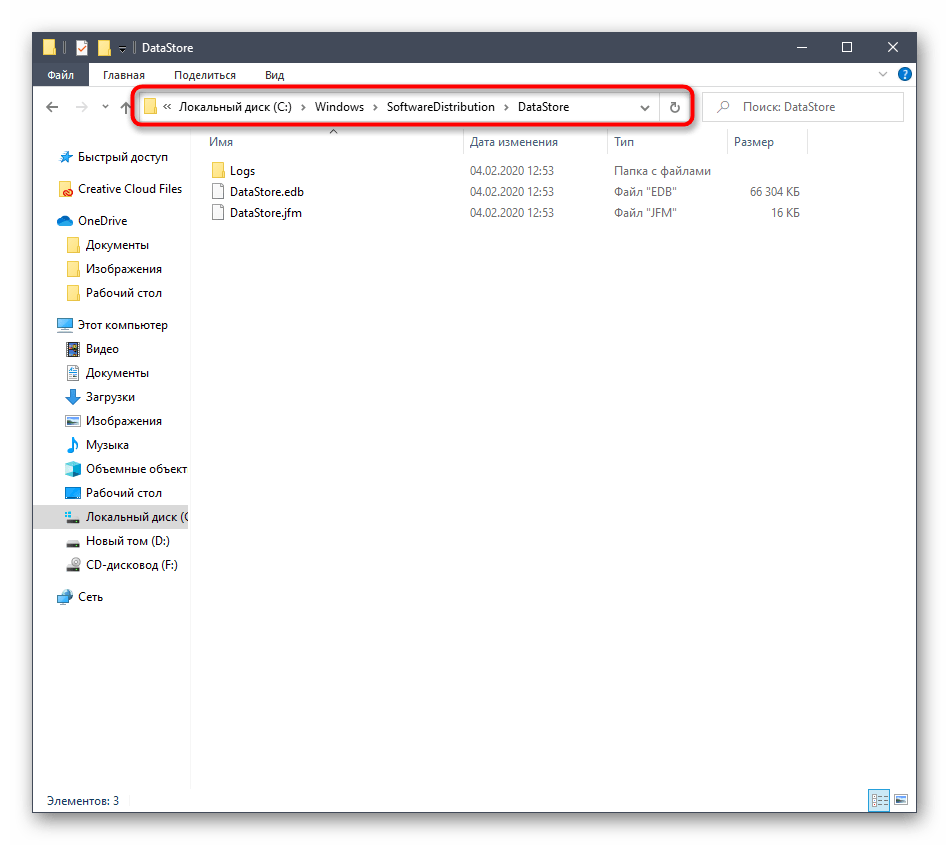Switch to large icons view in status bar
The height and width of the screenshot is (845, 949).
coord(901,800)
